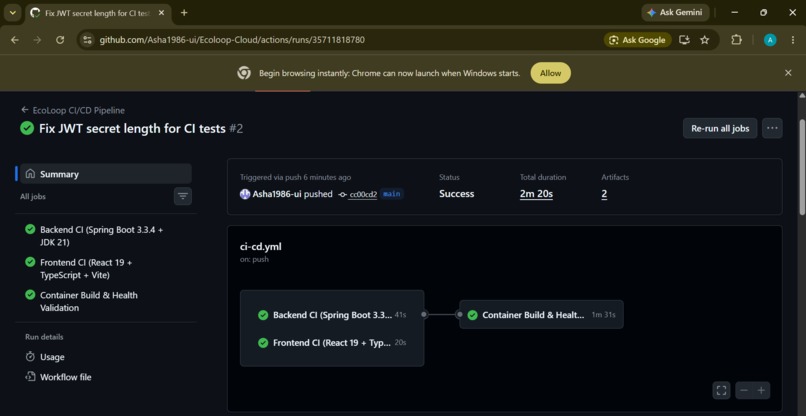View site information icon in address bar
The width and height of the screenshot is (806, 416).
click(87, 40)
